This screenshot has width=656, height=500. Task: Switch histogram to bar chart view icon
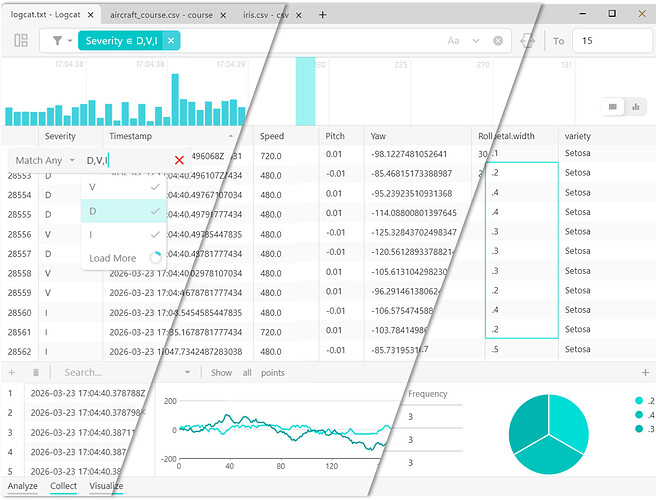[x=635, y=107]
